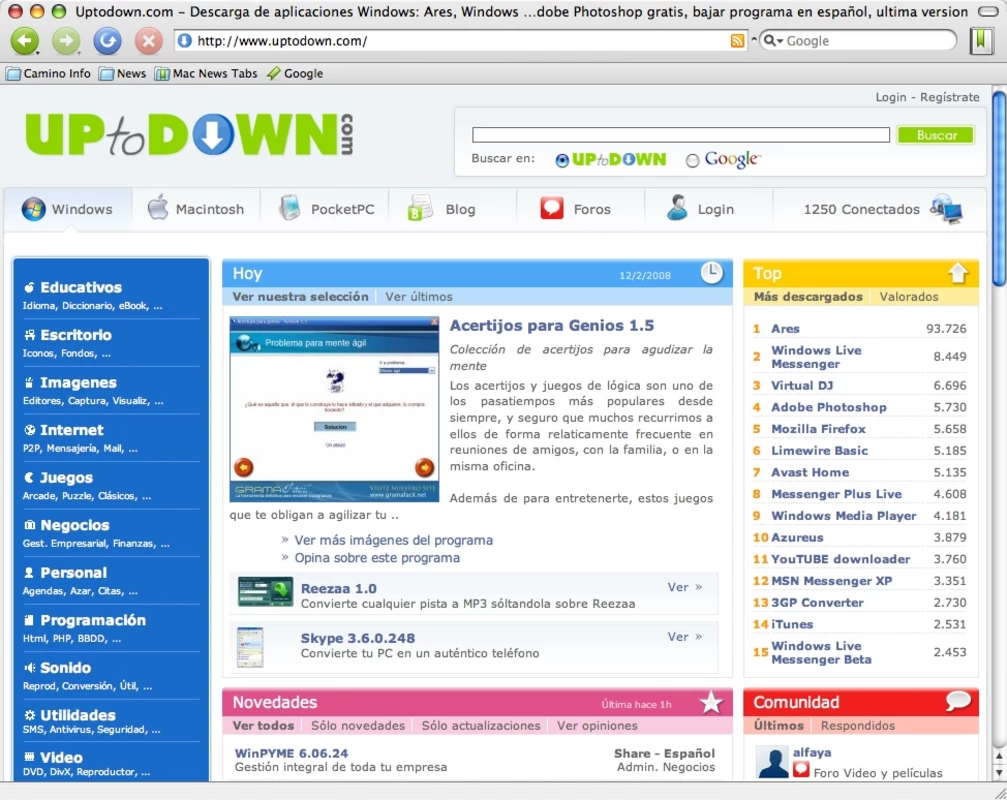This screenshot has width=1007, height=800.
Task: Reload the page with the refresh icon
Action: [107, 41]
